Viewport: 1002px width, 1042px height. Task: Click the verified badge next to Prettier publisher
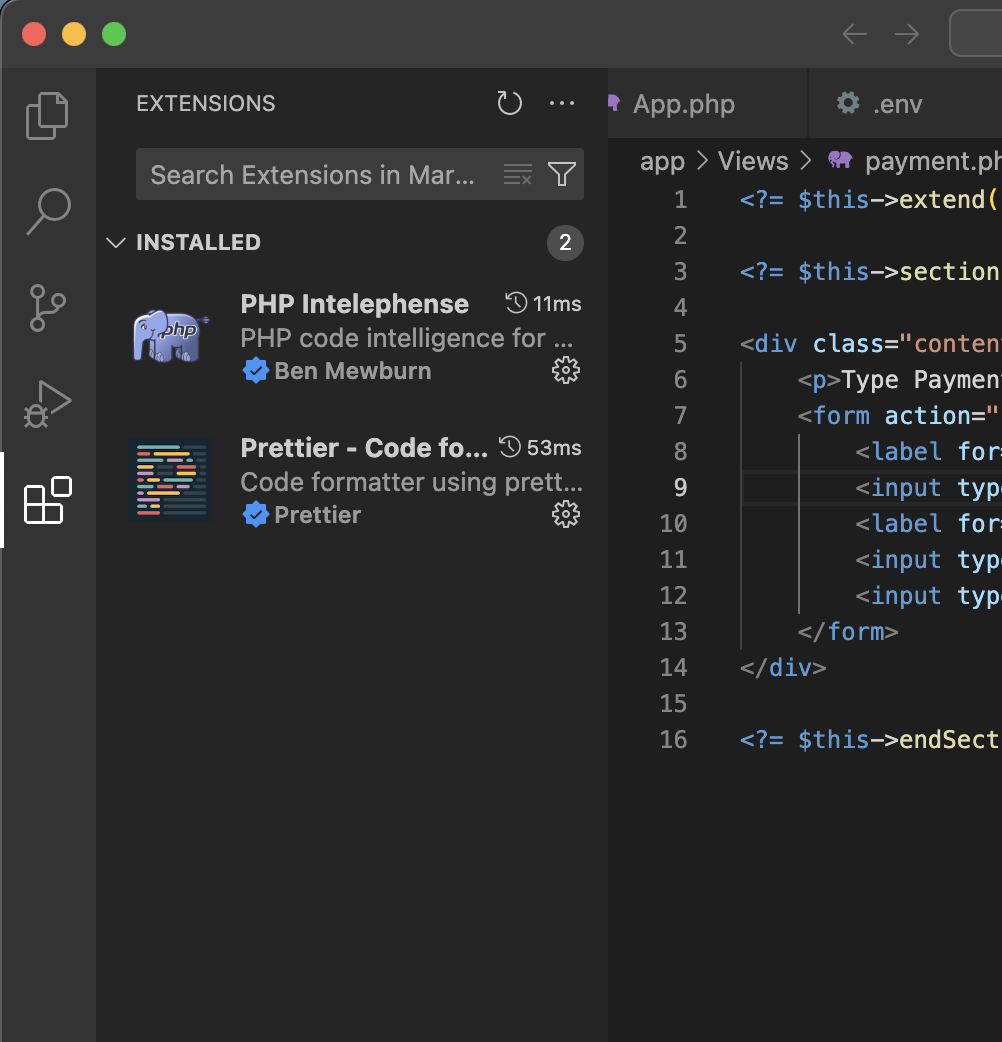[256, 515]
